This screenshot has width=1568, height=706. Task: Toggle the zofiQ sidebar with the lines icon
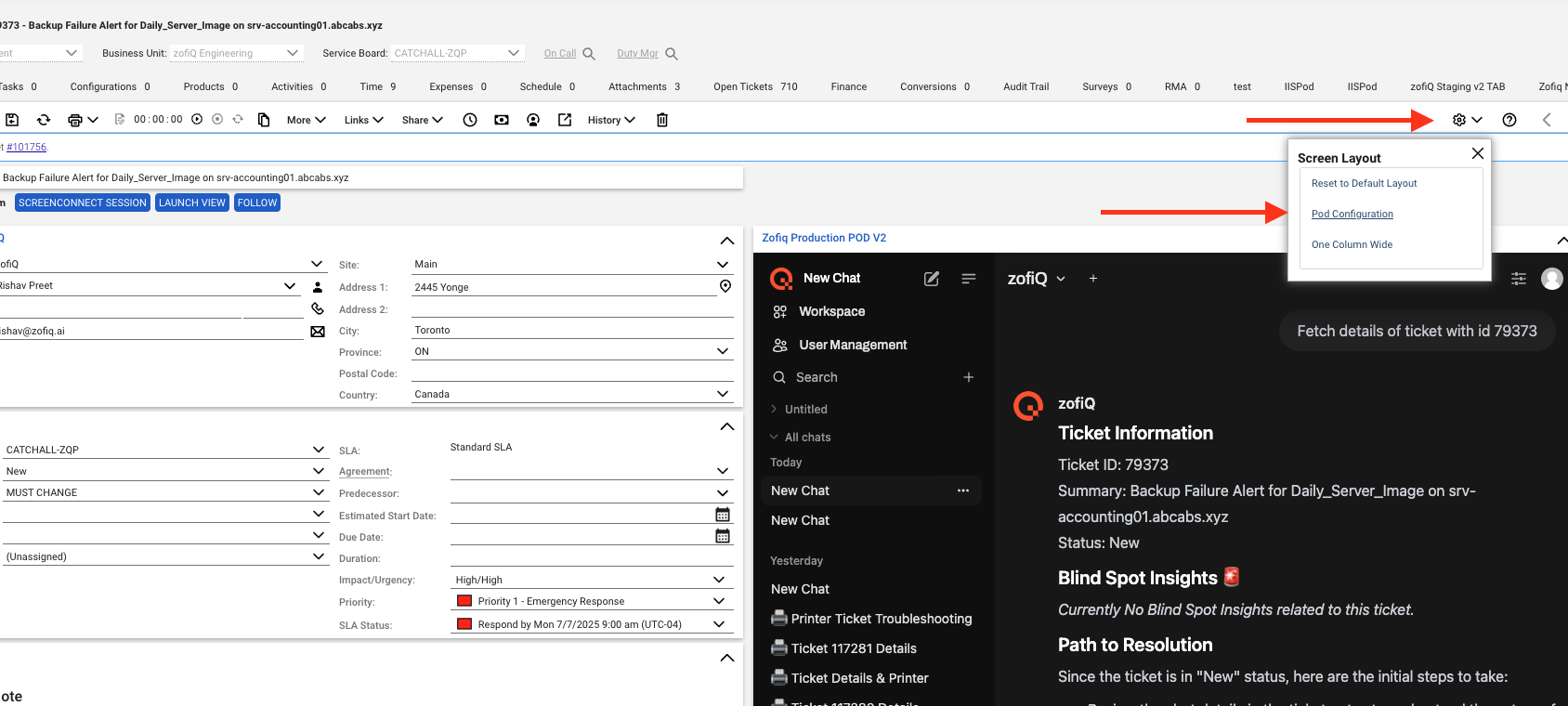tap(969, 279)
